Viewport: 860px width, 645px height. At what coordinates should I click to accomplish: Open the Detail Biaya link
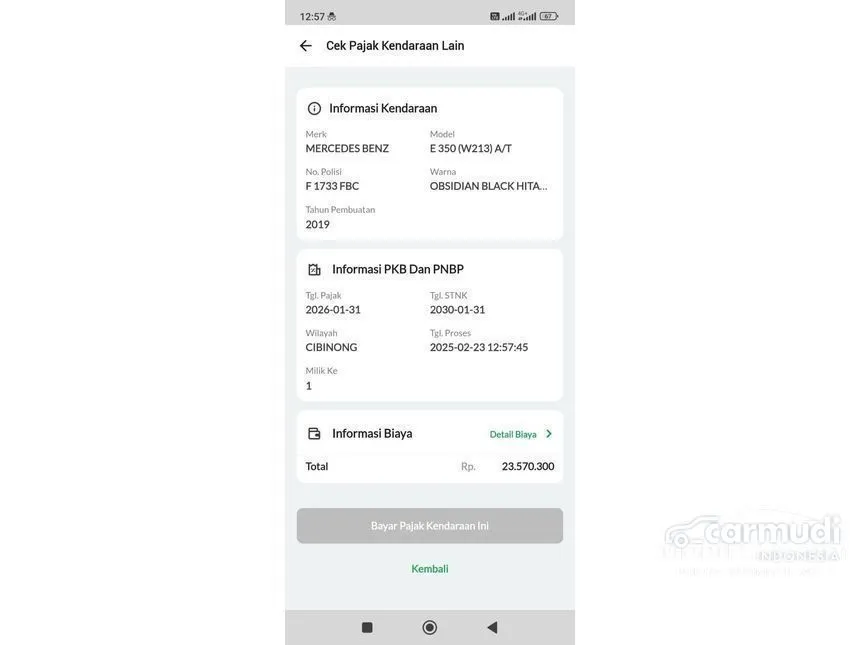(513, 434)
